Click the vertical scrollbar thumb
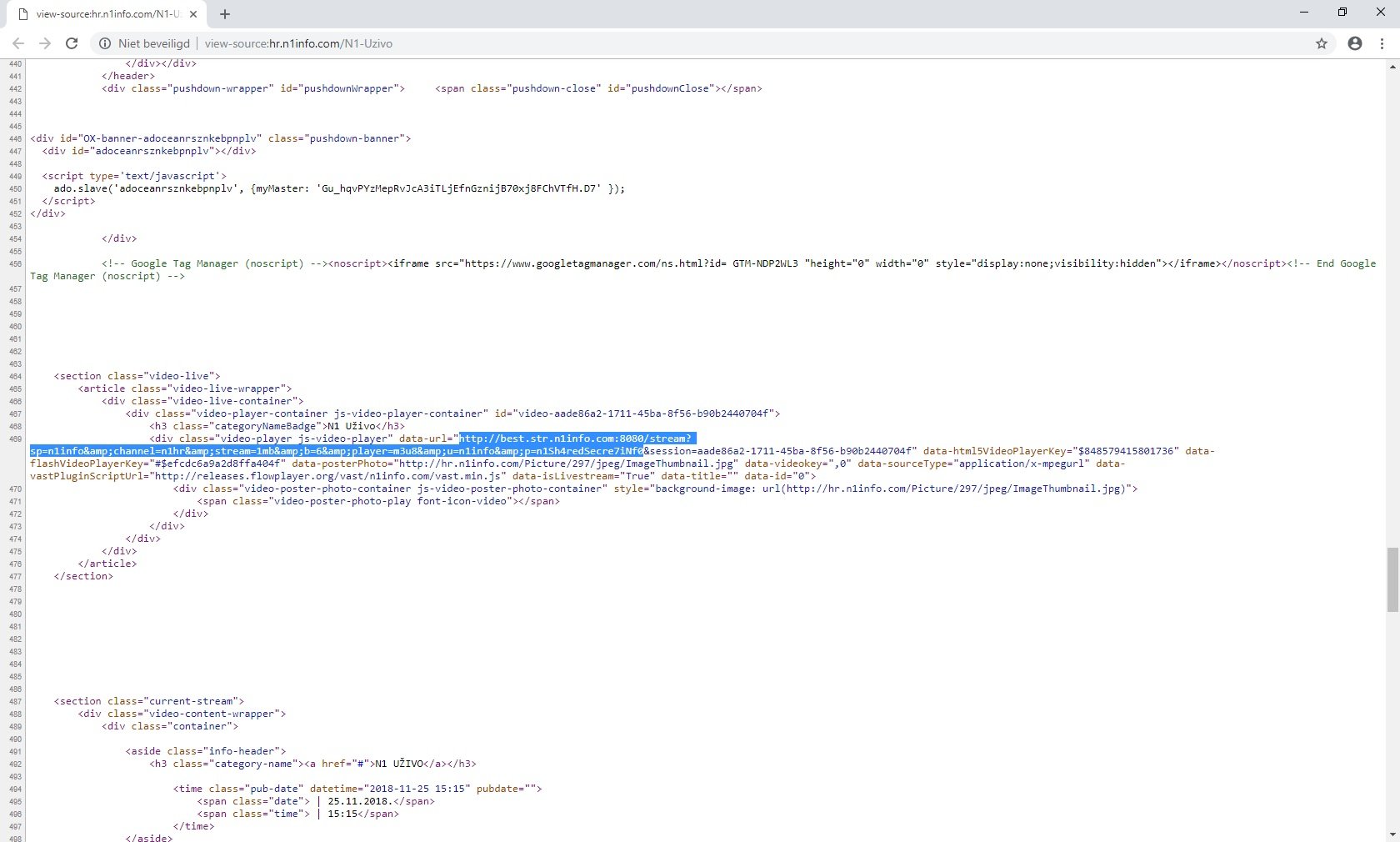Screen dimensions: 1400x842 click(1392, 579)
